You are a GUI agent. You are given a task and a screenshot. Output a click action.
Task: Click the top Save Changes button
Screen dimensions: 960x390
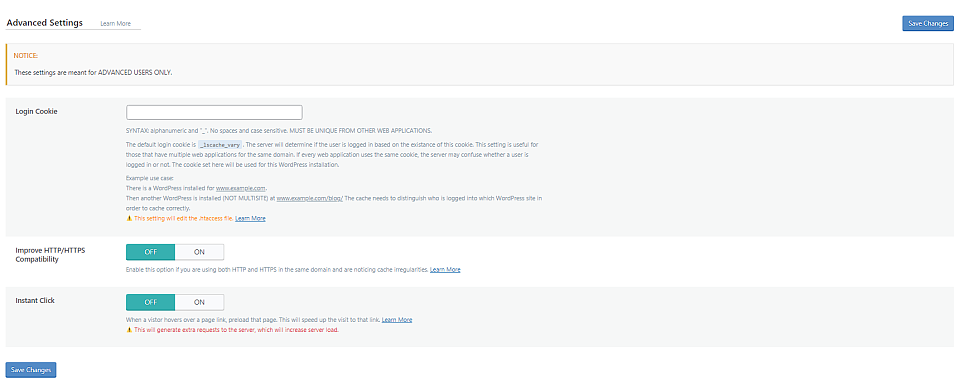928,23
